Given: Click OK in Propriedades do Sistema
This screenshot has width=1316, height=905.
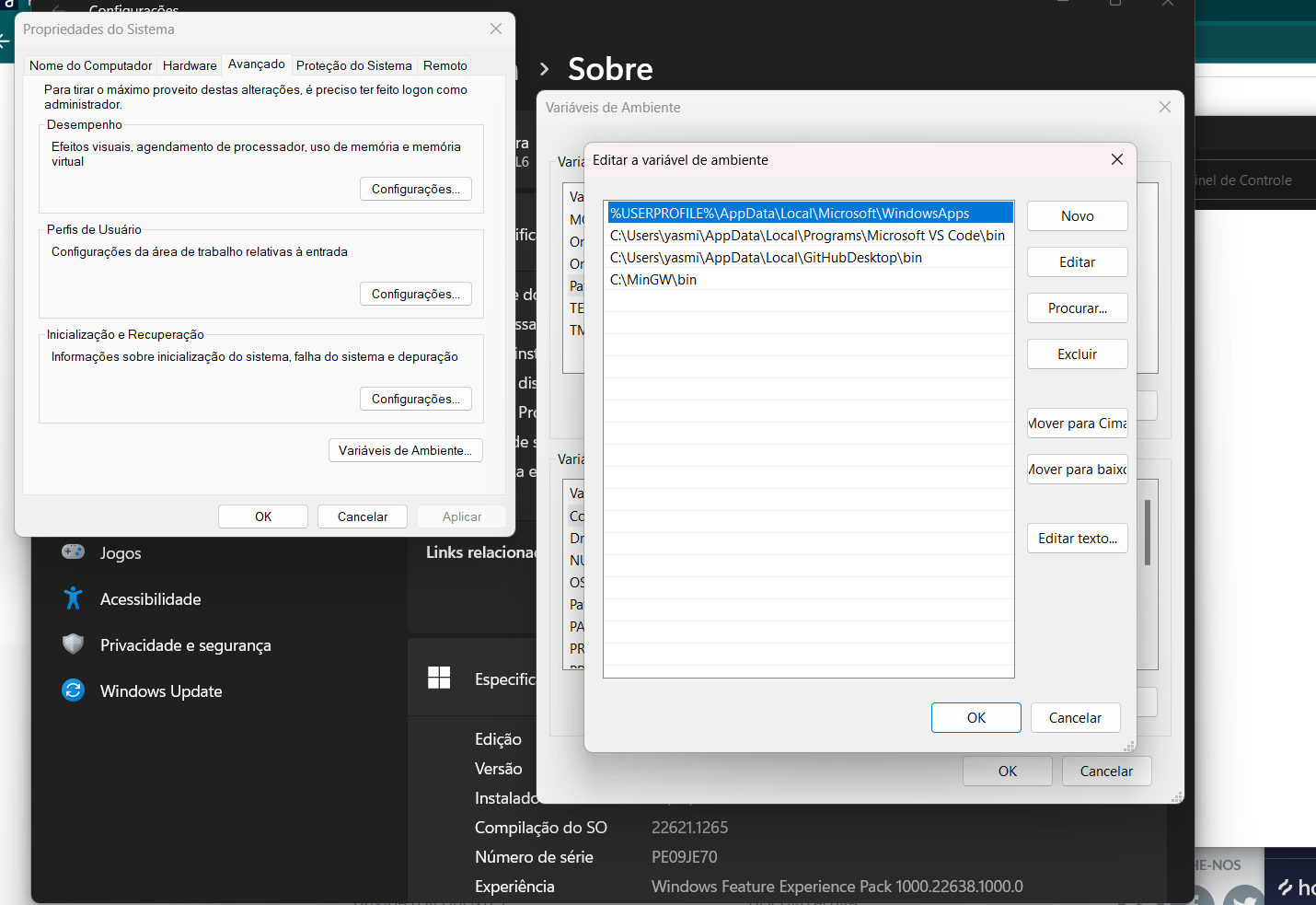Looking at the screenshot, I should (x=263, y=516).
